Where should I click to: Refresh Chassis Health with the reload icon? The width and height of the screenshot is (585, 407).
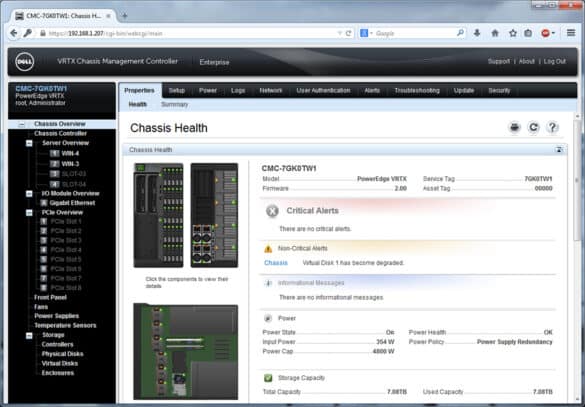pos(534,128)
